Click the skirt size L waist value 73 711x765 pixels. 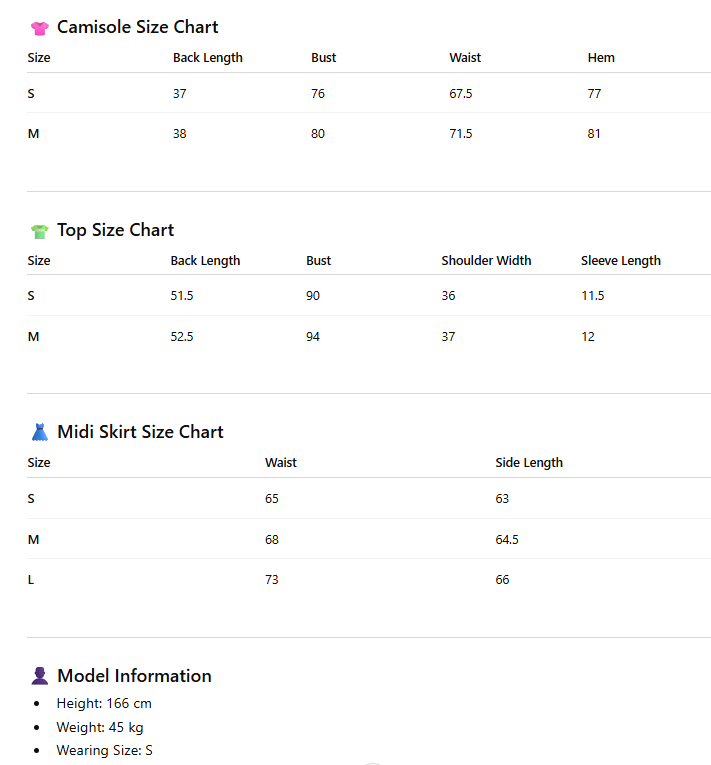coord(272,580)
